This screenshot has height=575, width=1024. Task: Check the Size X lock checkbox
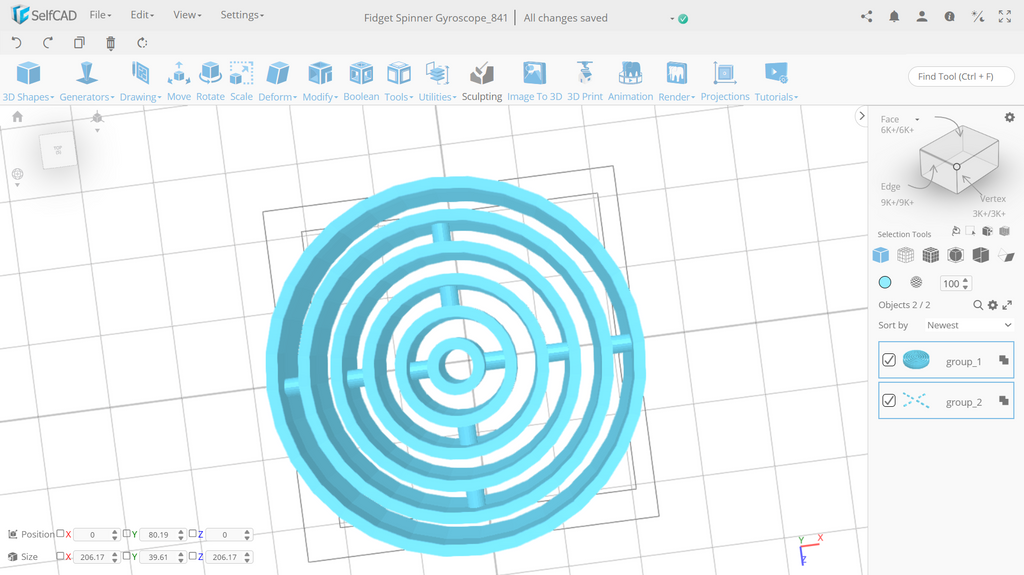tap(60, 556)
